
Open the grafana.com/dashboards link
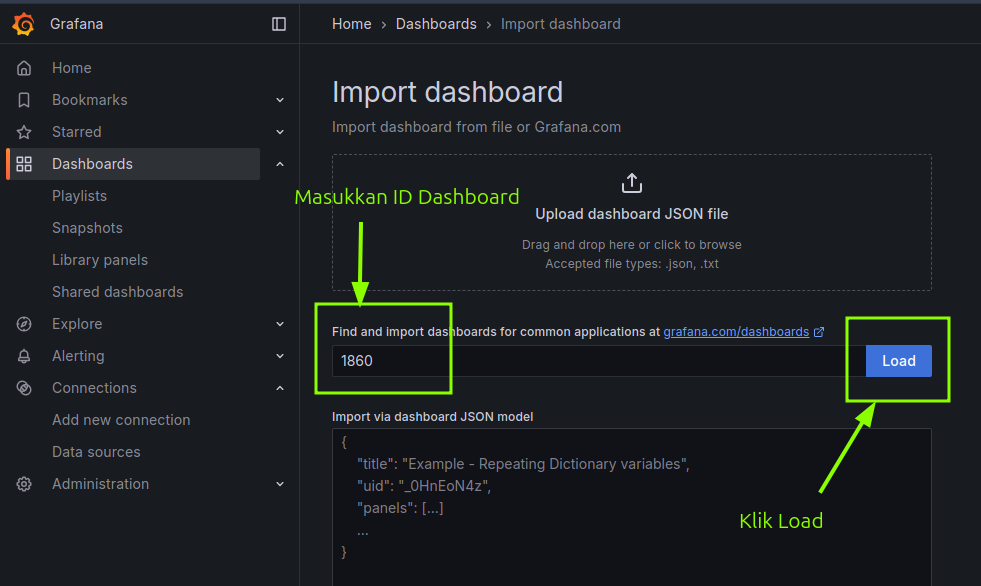coord(737,331)
